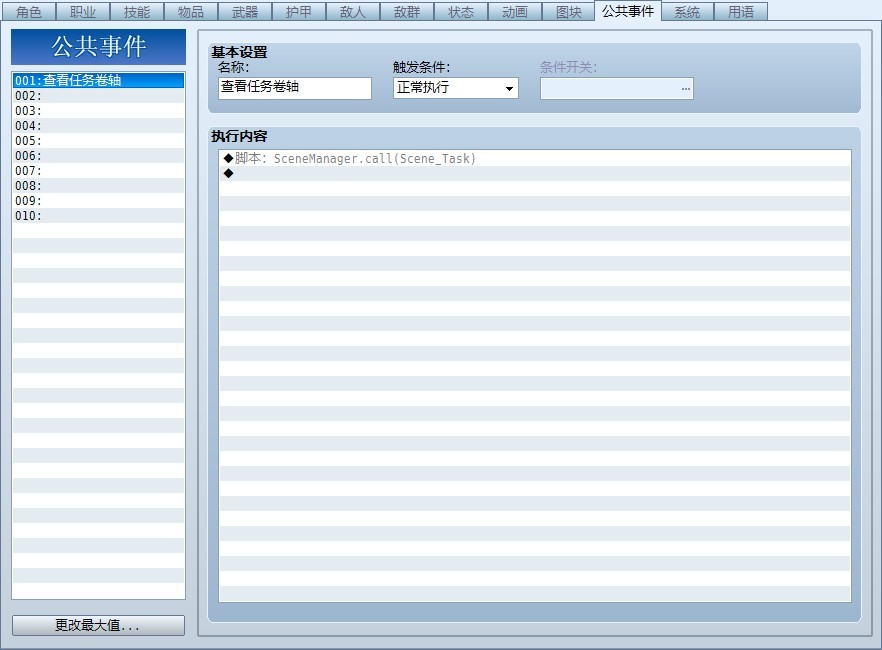Go to the 武器 tab
Image resolution: width=882 pixels, height=650 pixels.
tap(245, 12)
